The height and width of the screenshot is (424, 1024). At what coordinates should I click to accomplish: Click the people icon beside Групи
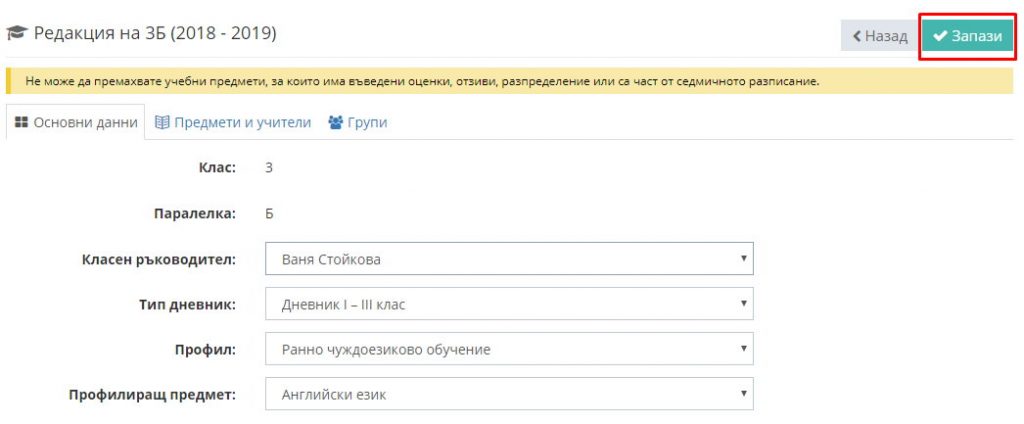pos(336,122)
